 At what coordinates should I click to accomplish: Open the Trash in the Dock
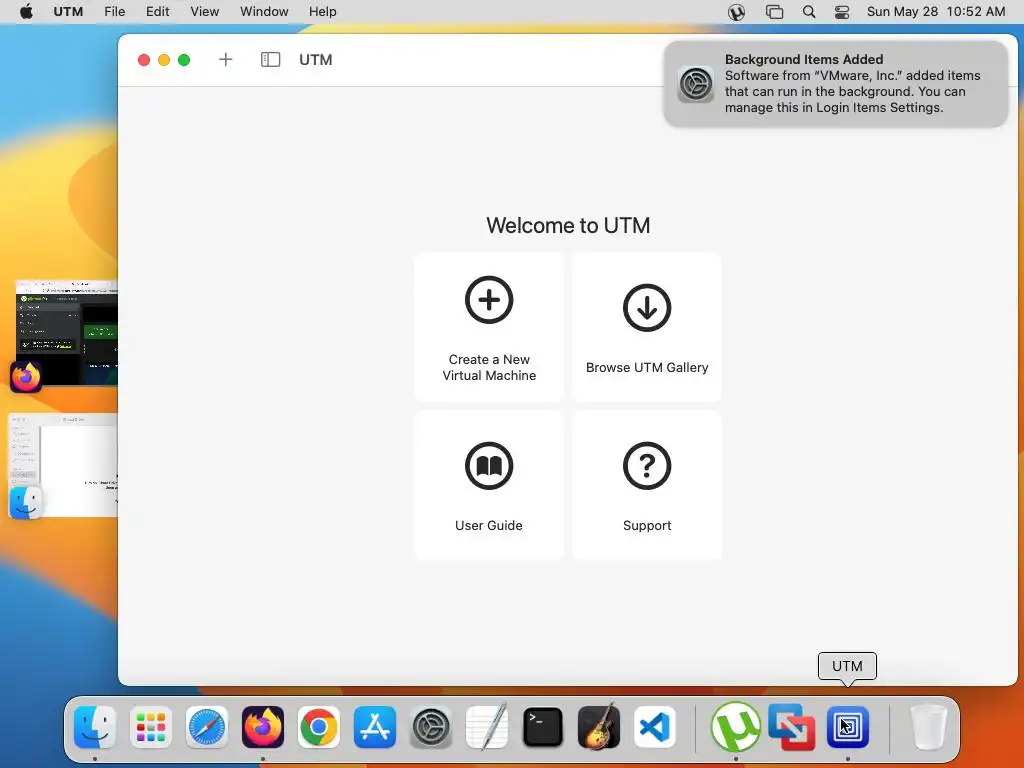(928, 727)
